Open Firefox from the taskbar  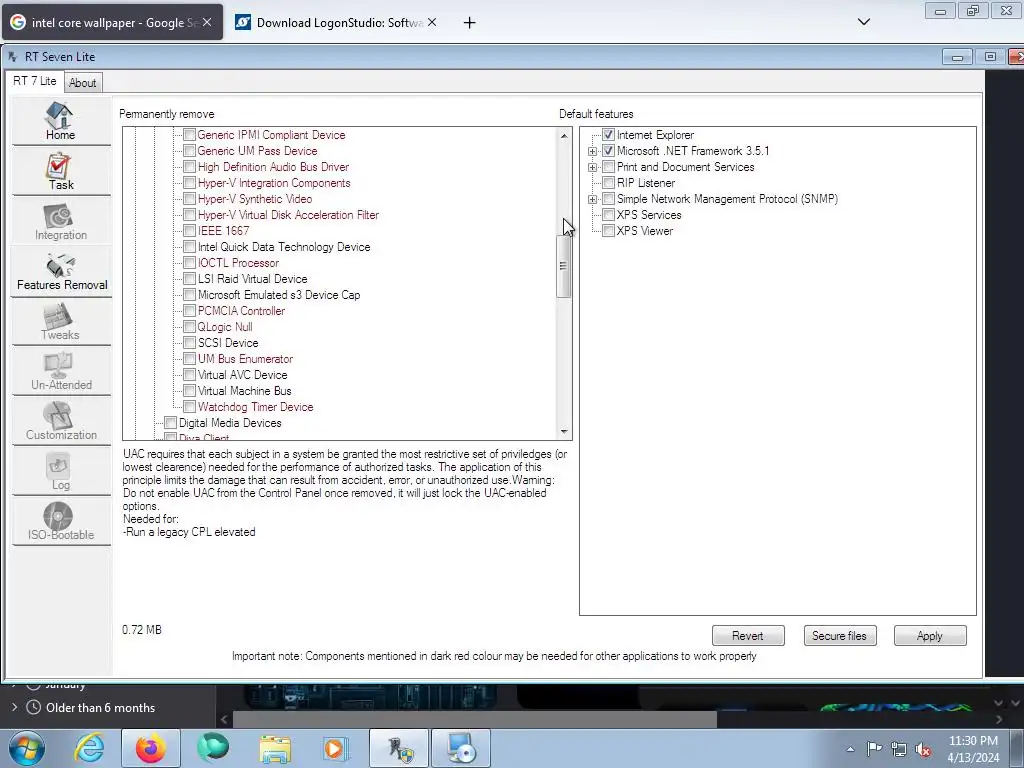(x=150, y=748)
